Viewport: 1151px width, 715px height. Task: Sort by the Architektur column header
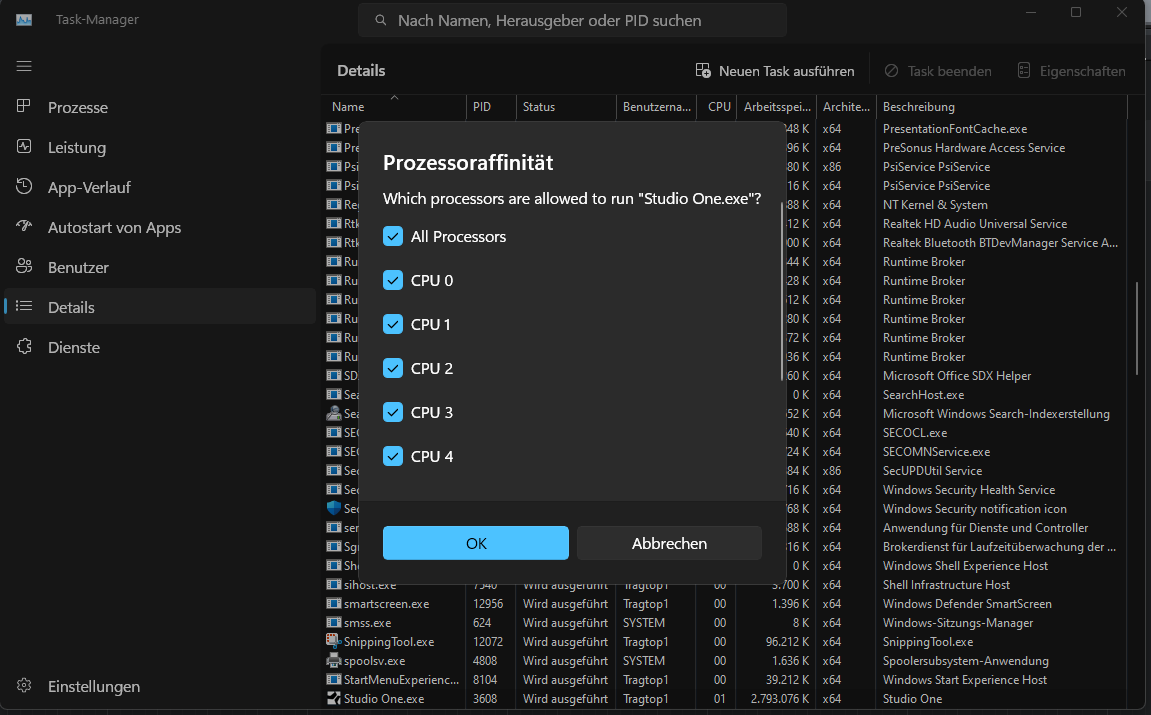[x=846, y=106]
